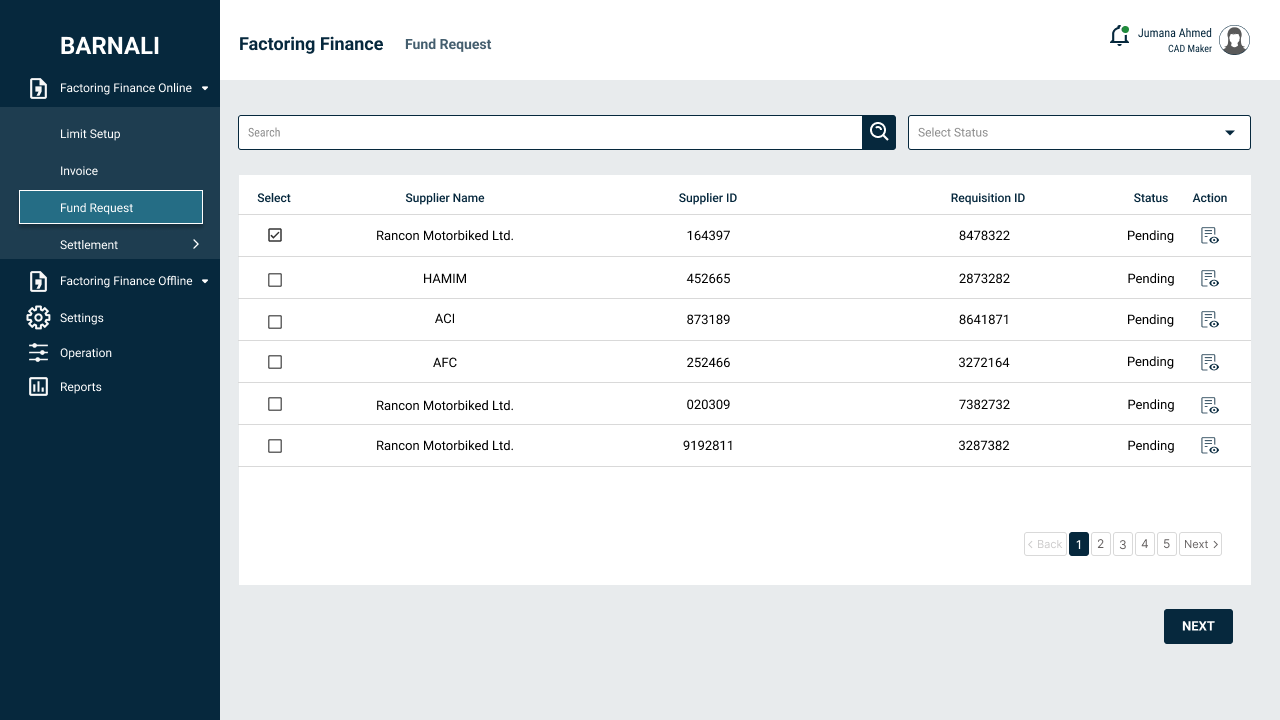
Task: View details for requisition 8478322
Action: pyautogui.click(x=1210, y=236)
